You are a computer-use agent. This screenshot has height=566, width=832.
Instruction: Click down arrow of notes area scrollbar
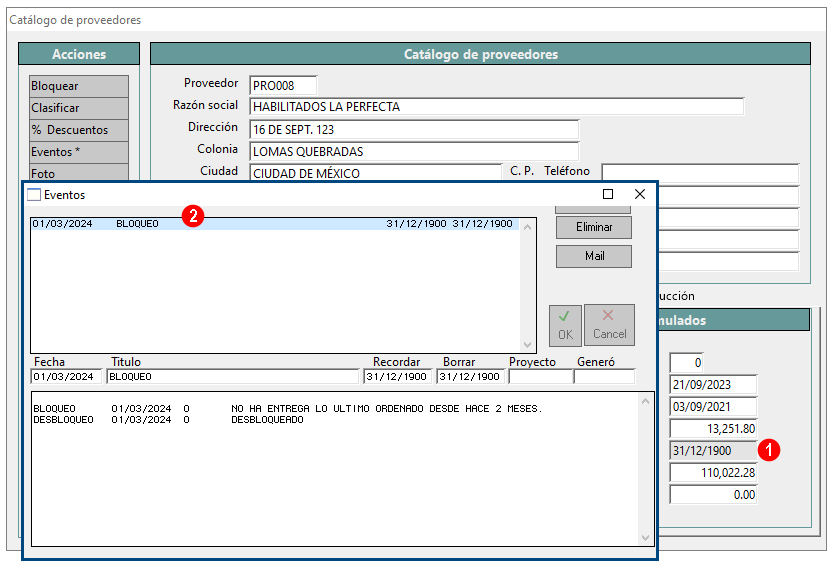[x=645, y=537]
